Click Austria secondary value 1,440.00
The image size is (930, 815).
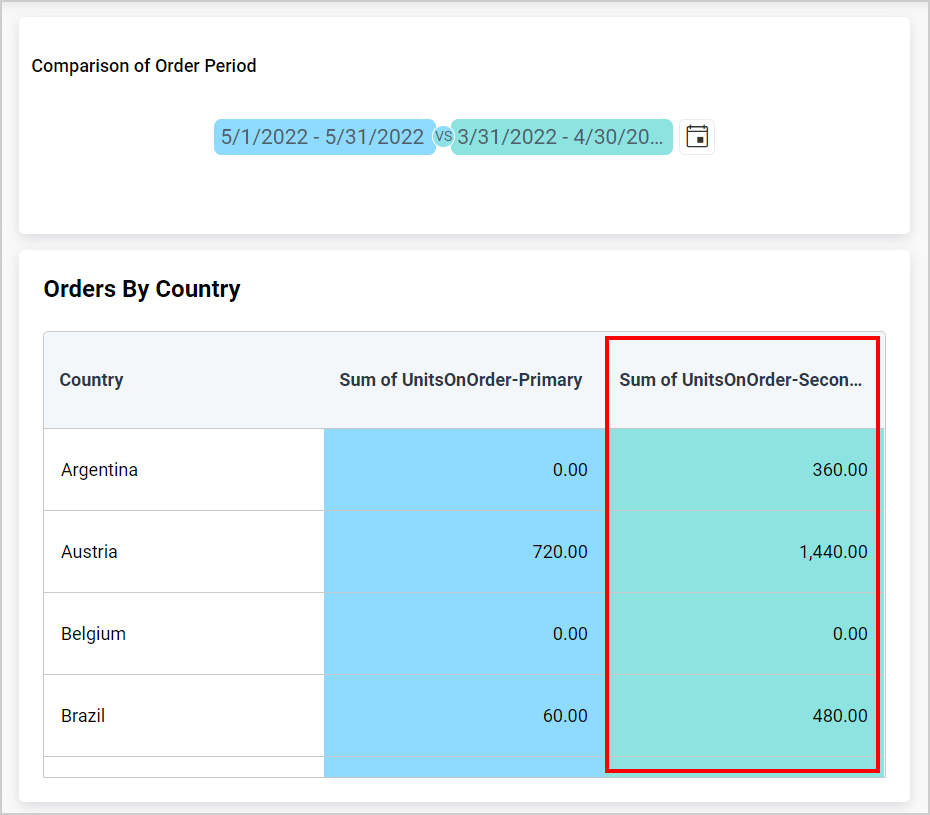pyautogui.click(x=833, y=552)
